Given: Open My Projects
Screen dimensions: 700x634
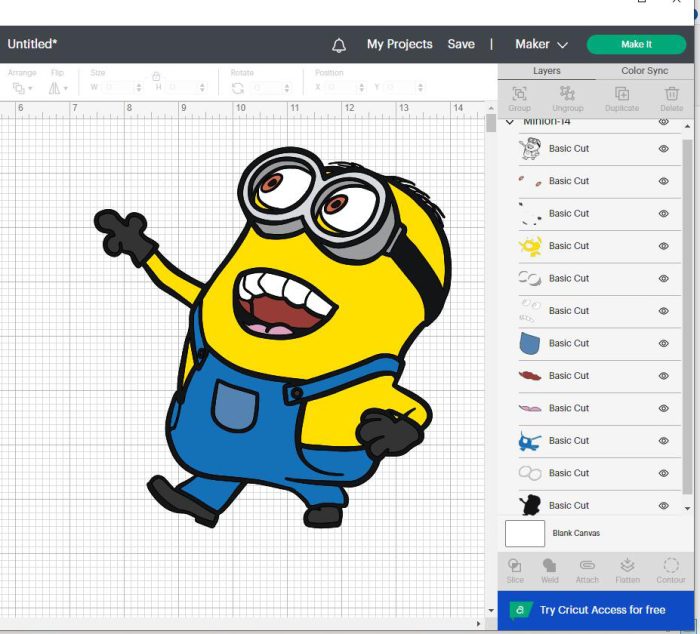Looking at the screenshot, I should tap(400, 44).
